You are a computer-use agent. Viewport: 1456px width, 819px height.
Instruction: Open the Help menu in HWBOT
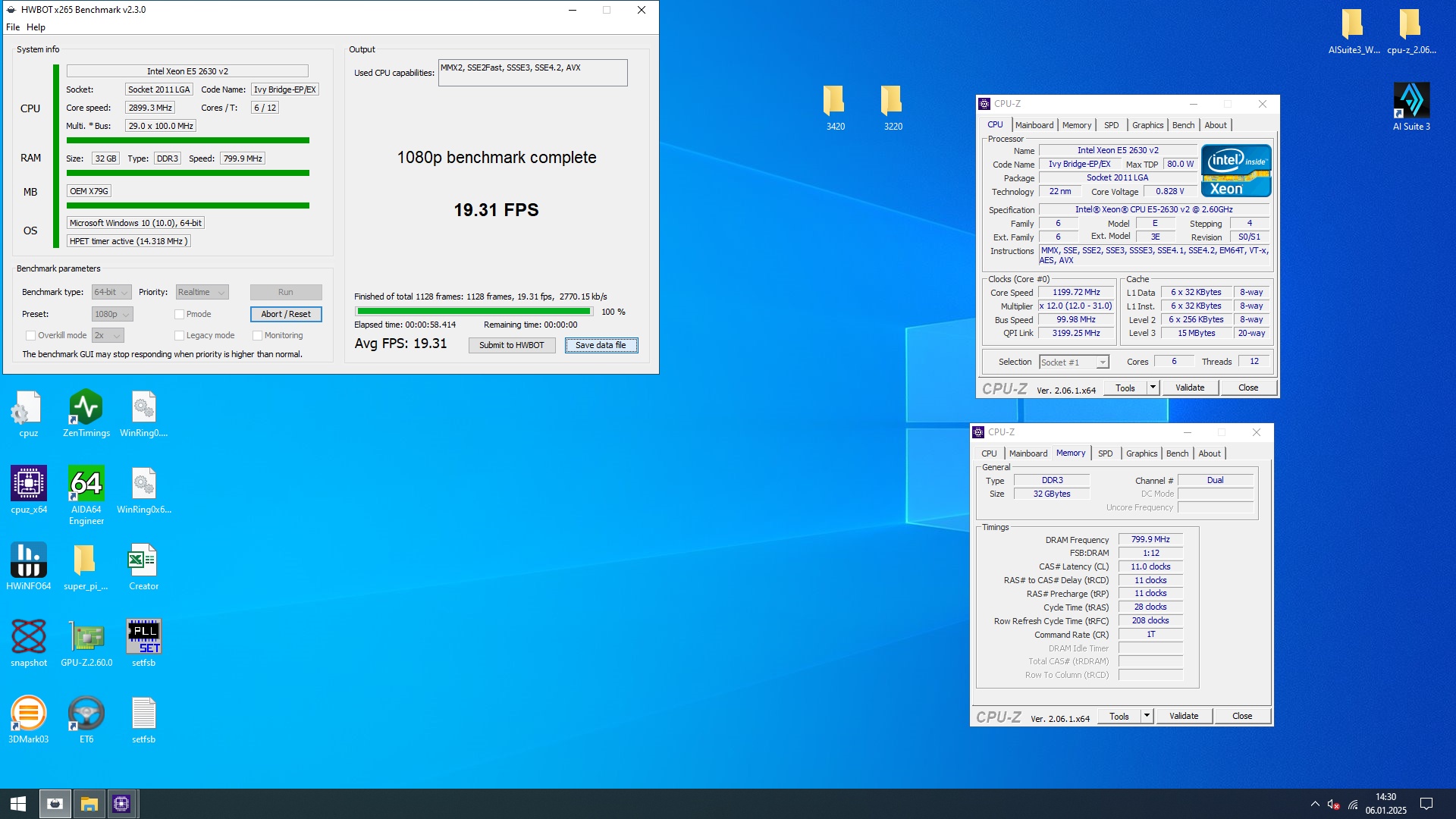(36, 27)
